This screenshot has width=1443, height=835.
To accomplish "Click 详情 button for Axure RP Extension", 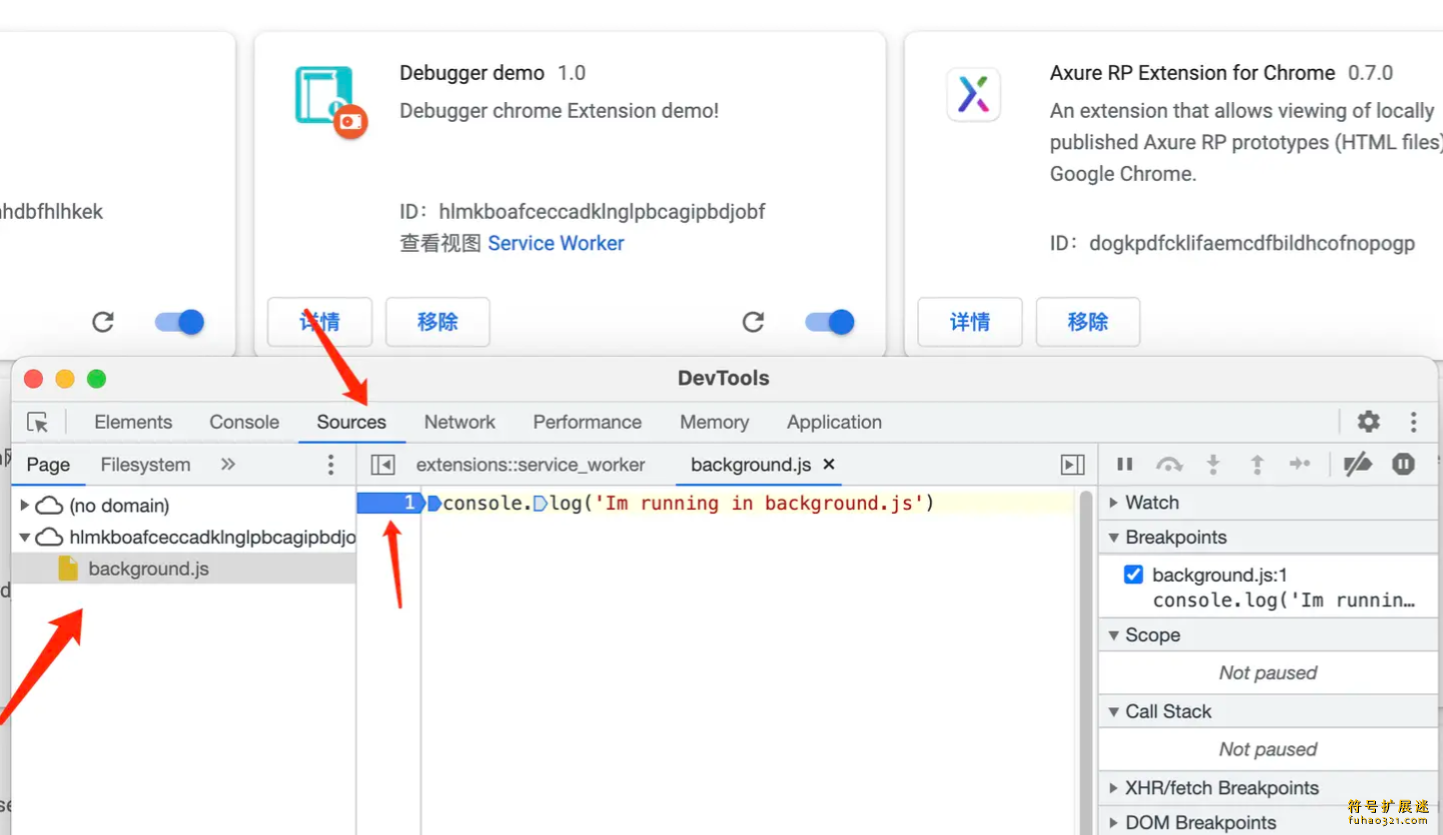I will [970, 322].
